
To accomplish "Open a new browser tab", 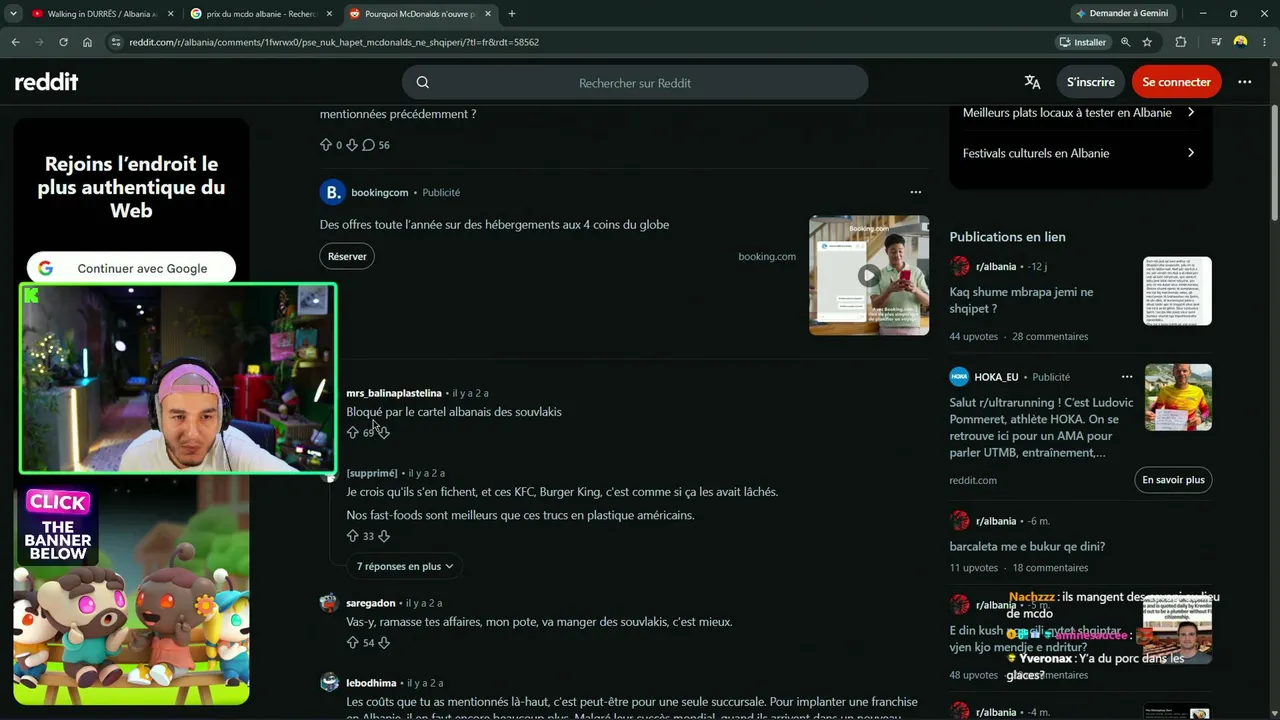I will [x=512, y=14].
